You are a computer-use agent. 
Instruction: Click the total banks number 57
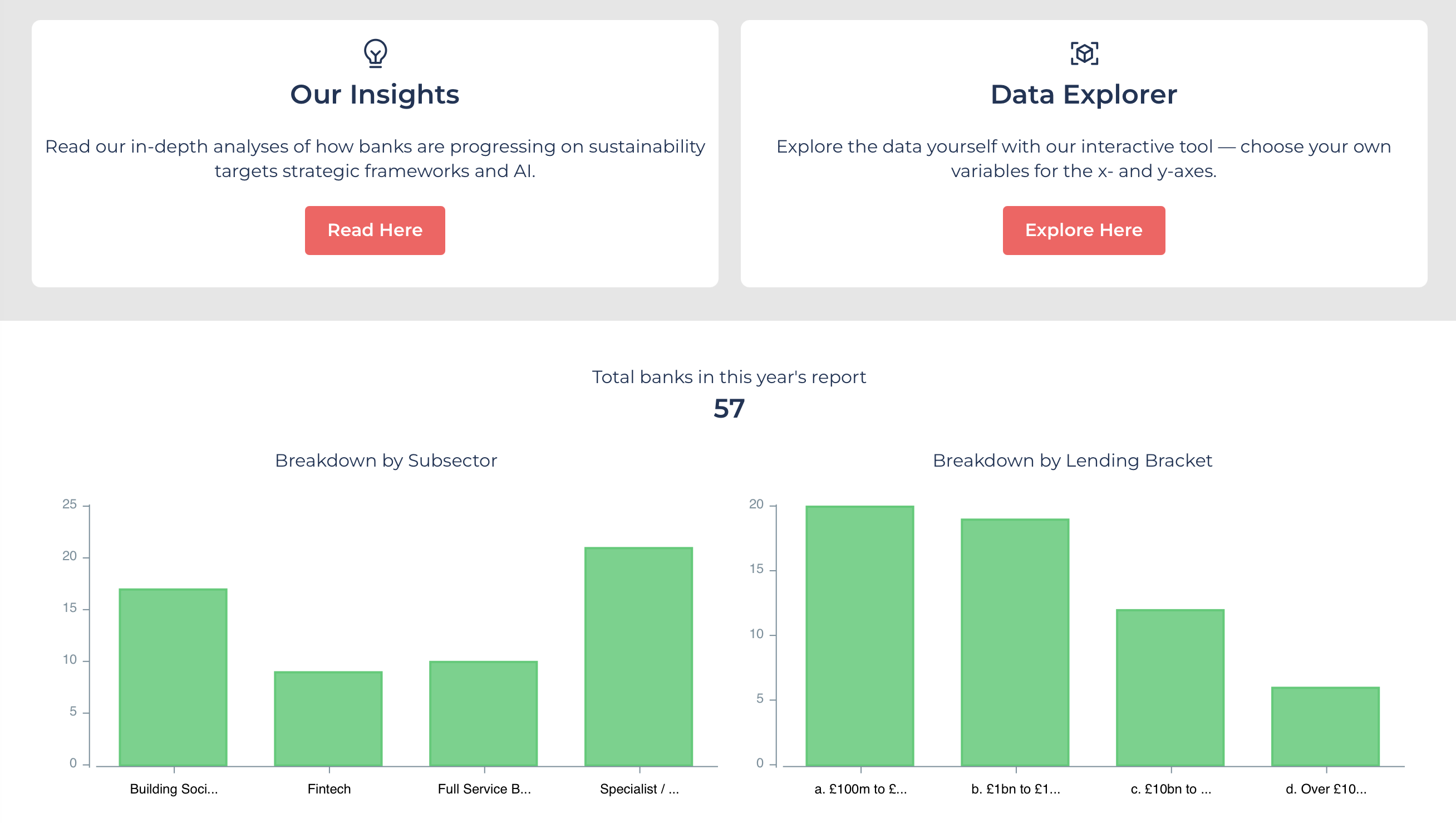click(x=729, y=408)
